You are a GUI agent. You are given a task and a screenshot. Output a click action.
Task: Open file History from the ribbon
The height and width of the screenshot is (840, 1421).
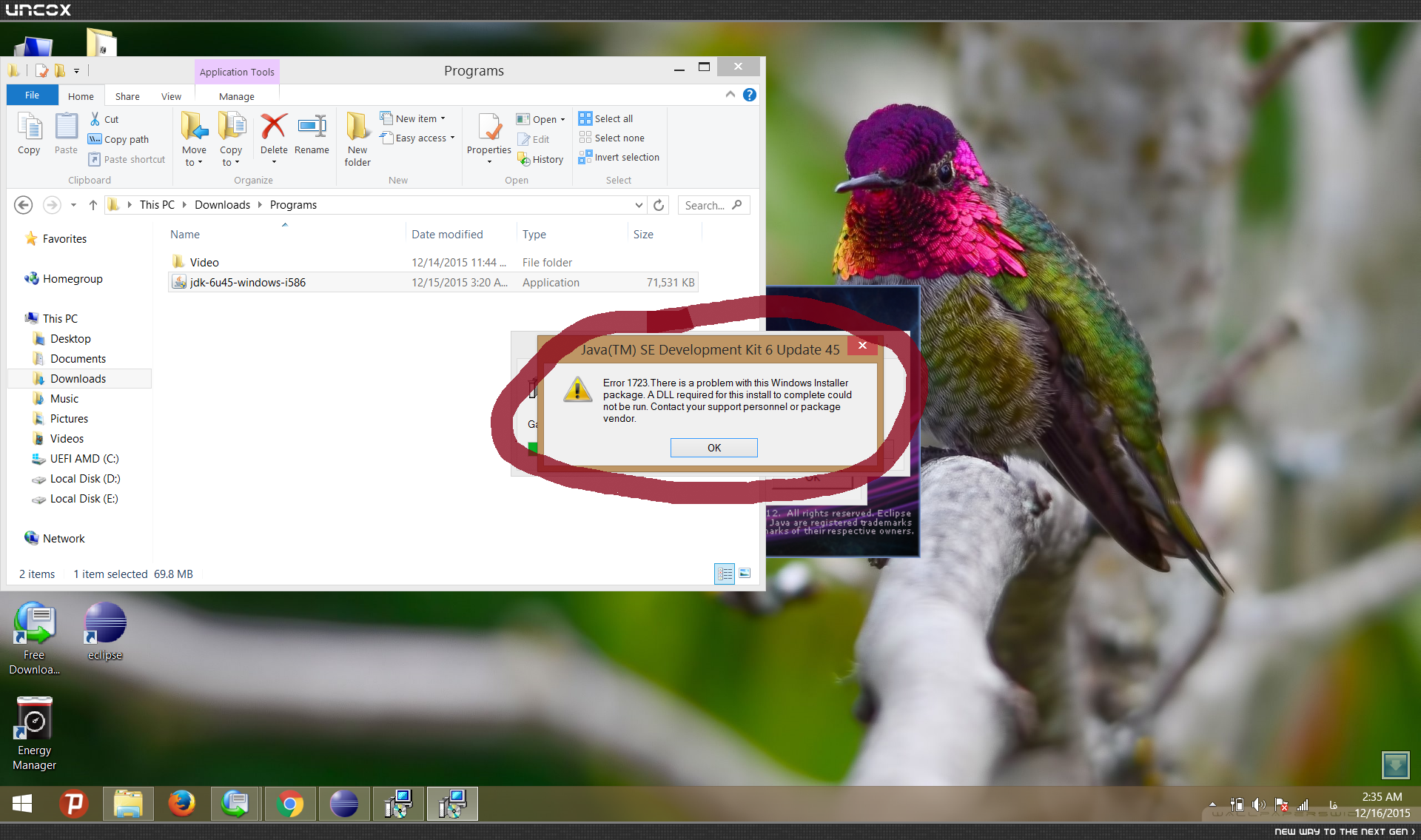click(541, 159)
